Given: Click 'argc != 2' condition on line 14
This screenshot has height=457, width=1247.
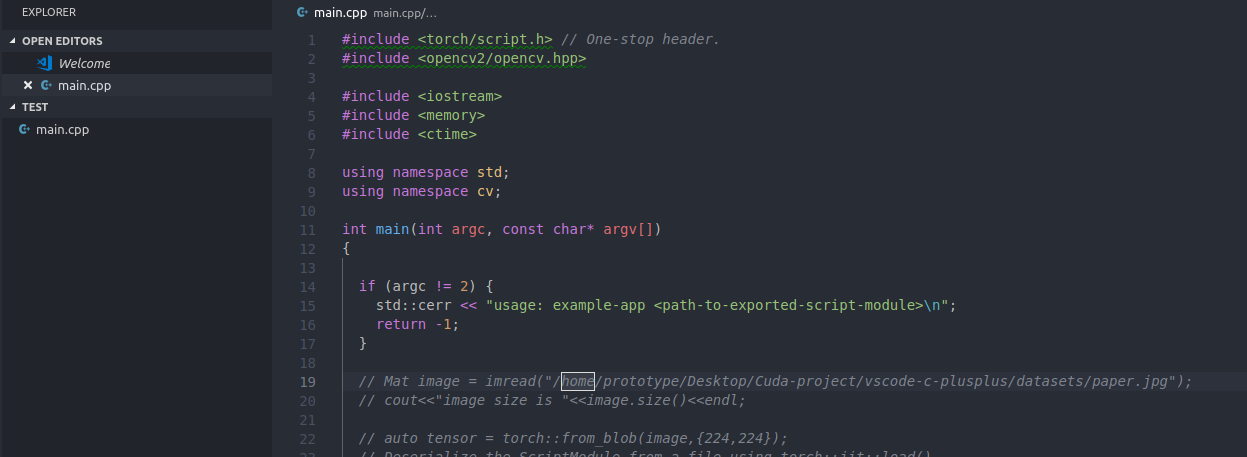Looking at the screenshot, I should pyautogui.click(x=430, y=286).
